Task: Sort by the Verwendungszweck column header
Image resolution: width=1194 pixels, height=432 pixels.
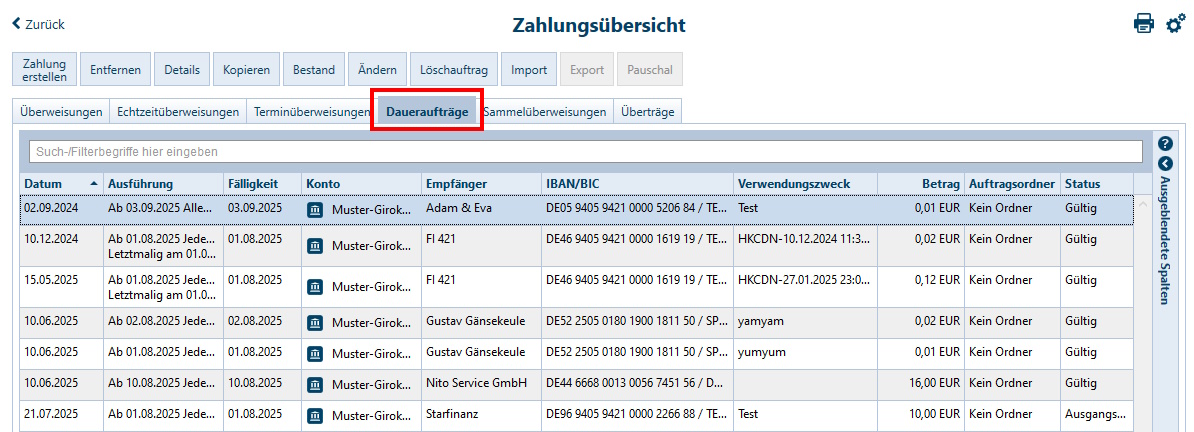Action: point(806,184)
